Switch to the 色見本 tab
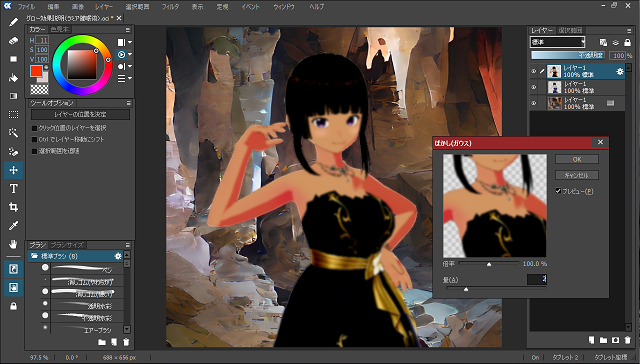 [x=60, y=29]
